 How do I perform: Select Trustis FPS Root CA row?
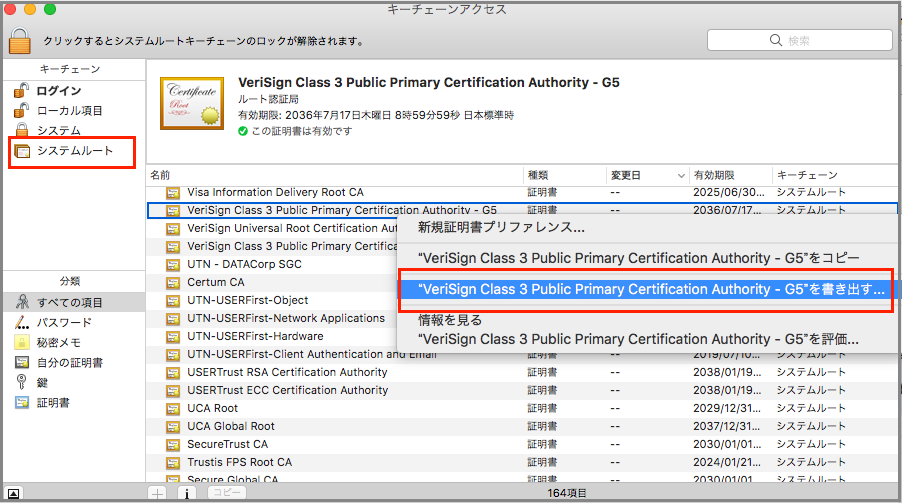pyautogui.click(x=522, y=462)
